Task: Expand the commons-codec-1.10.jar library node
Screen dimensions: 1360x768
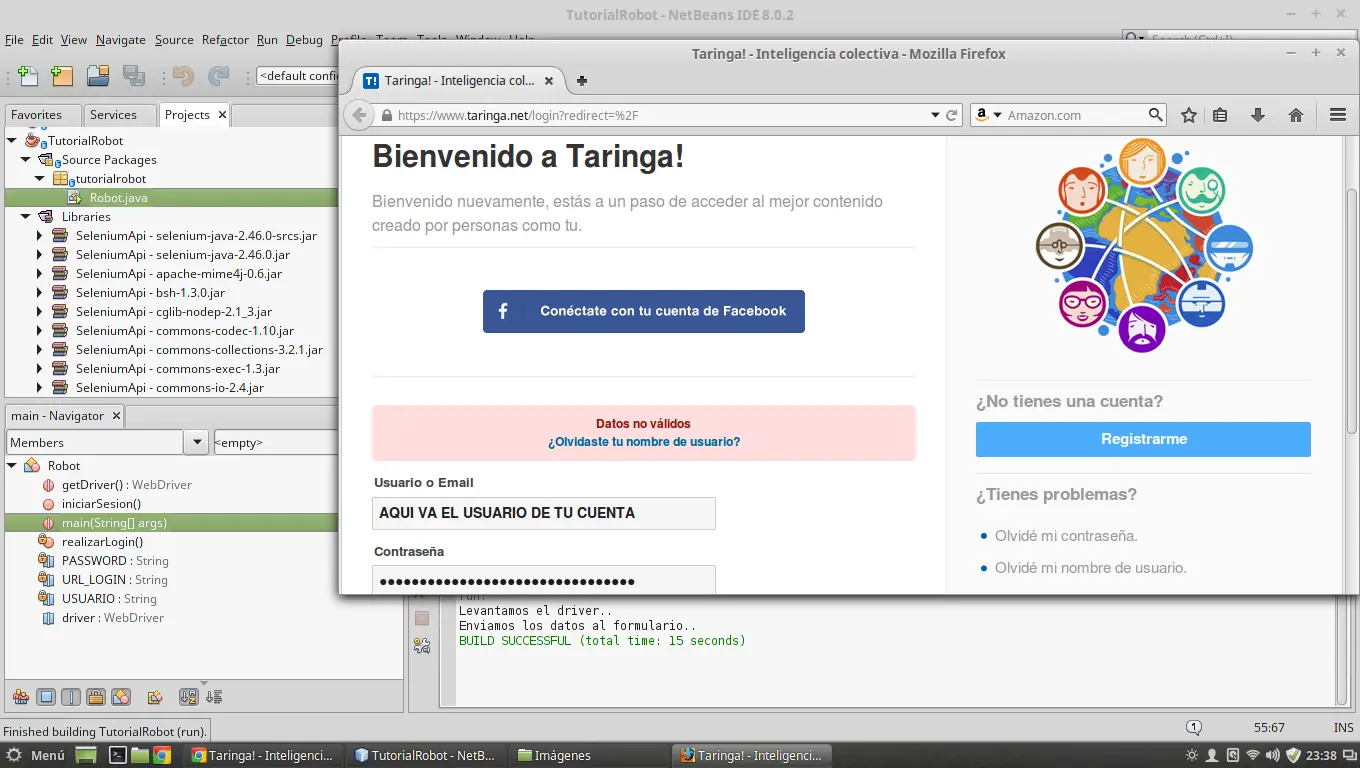Action: [x=40, y=331]
